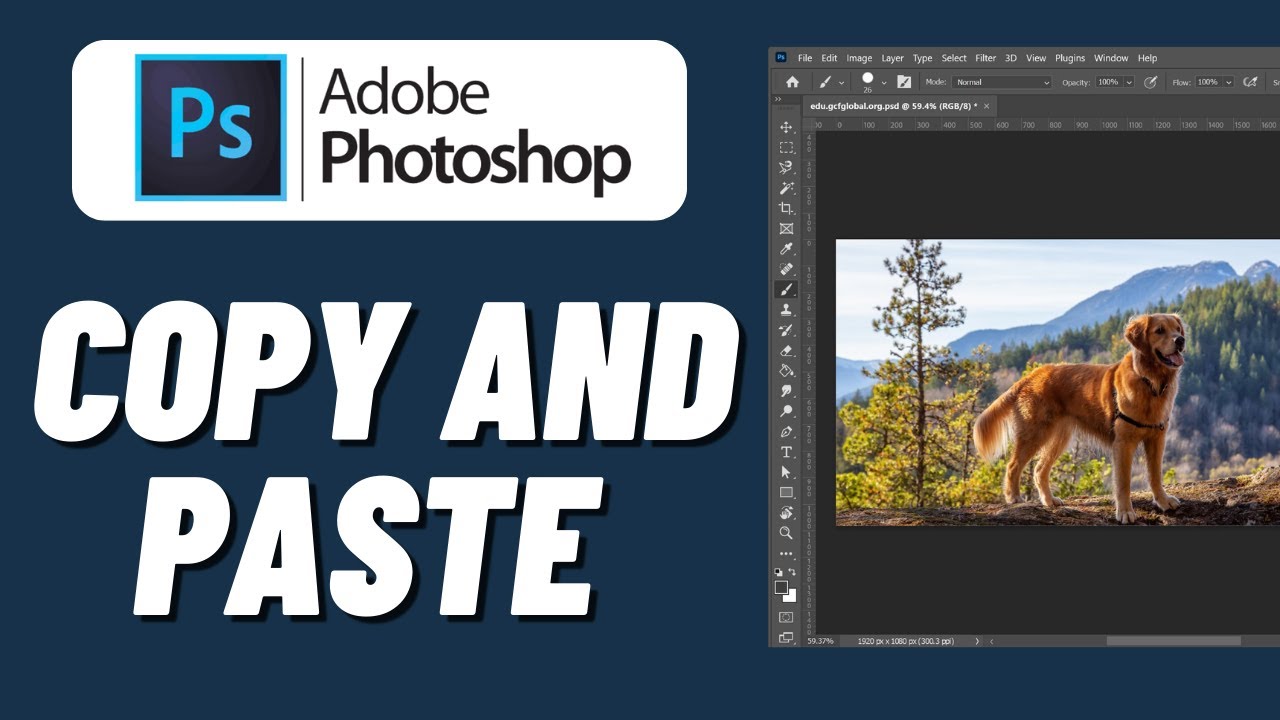This screenshot has height=720, width=1280.
Task: Select the Spot Healing Brush tool
Action: tap(786, 269)
